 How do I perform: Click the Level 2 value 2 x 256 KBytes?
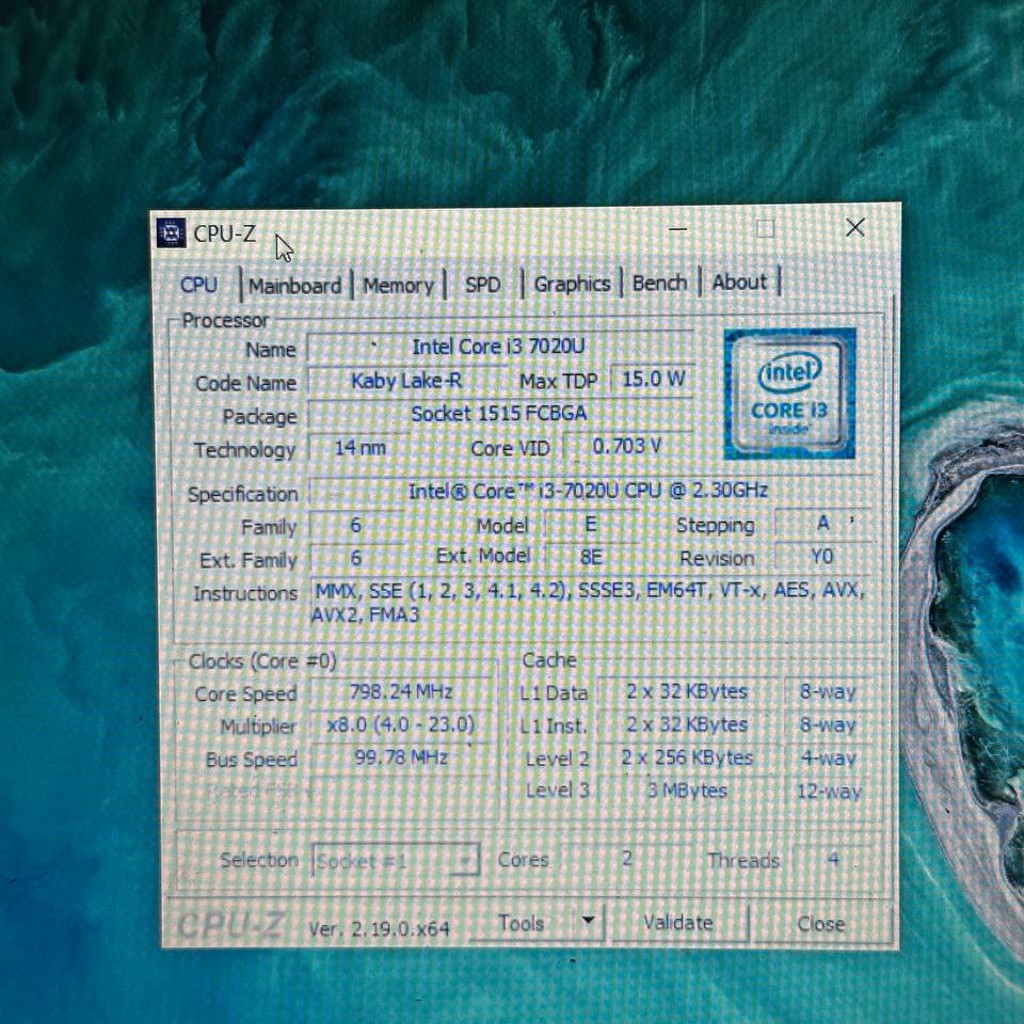[687, 758]
